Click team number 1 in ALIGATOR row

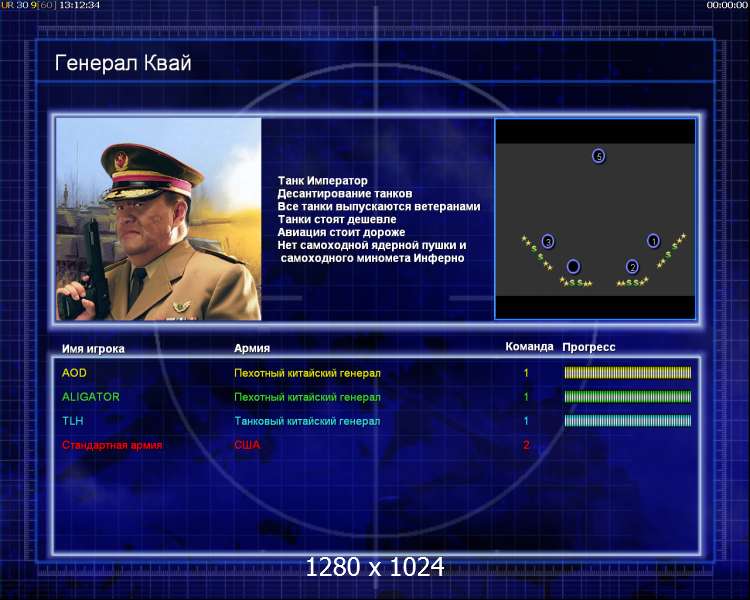526,397
